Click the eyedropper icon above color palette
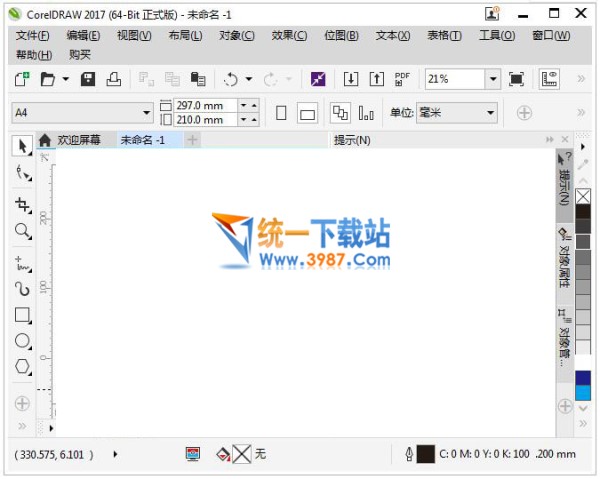 pyautogui.click(x=583, y=165)
